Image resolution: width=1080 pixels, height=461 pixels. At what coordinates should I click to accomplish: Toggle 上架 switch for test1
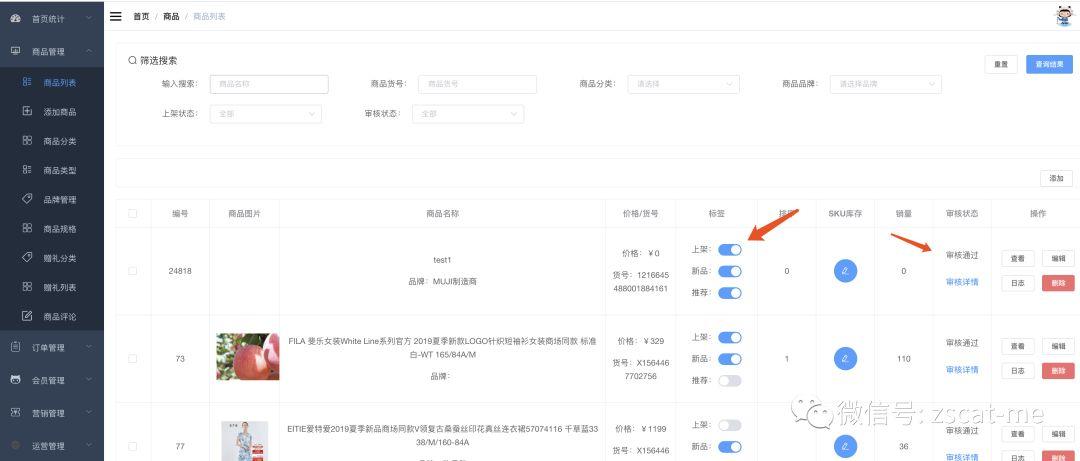(x=729, y=249)
